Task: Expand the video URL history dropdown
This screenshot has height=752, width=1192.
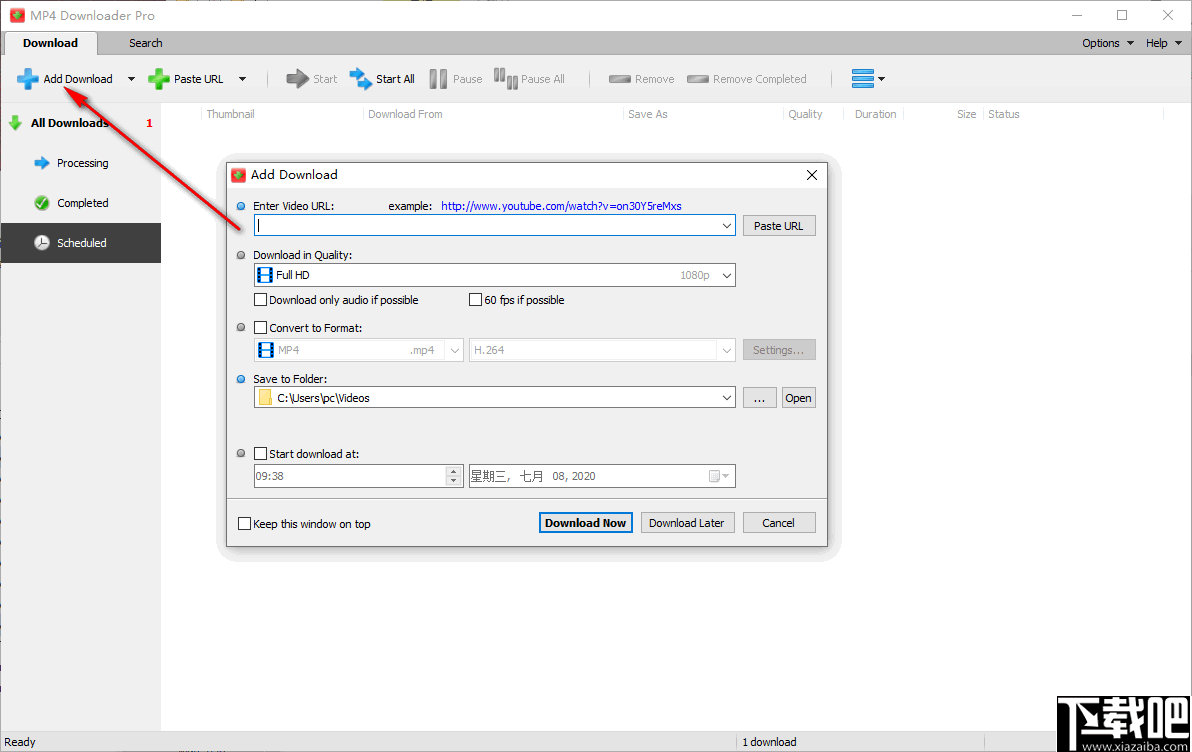Action: point(727,225)
